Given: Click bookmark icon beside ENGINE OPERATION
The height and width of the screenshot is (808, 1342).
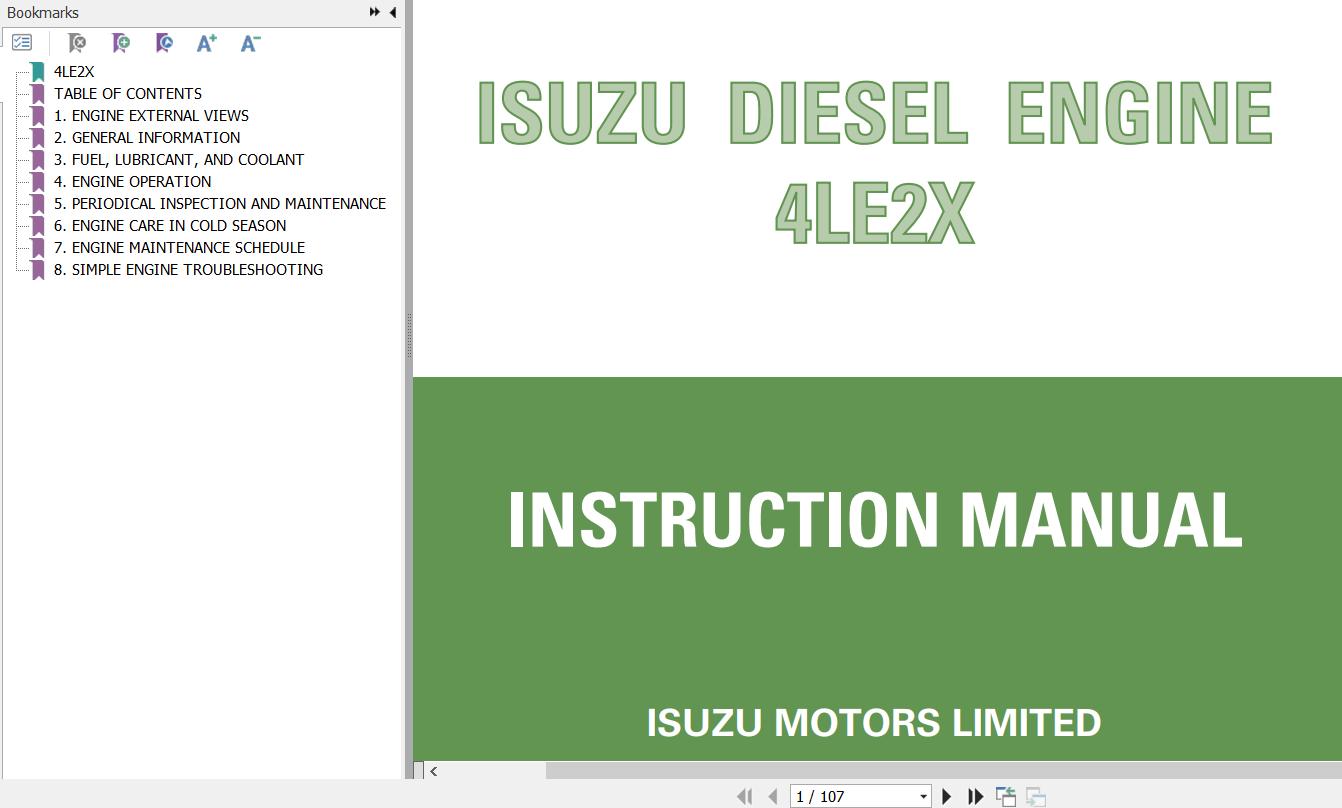Looking at the screenshot, I should [x=38, y=182].
